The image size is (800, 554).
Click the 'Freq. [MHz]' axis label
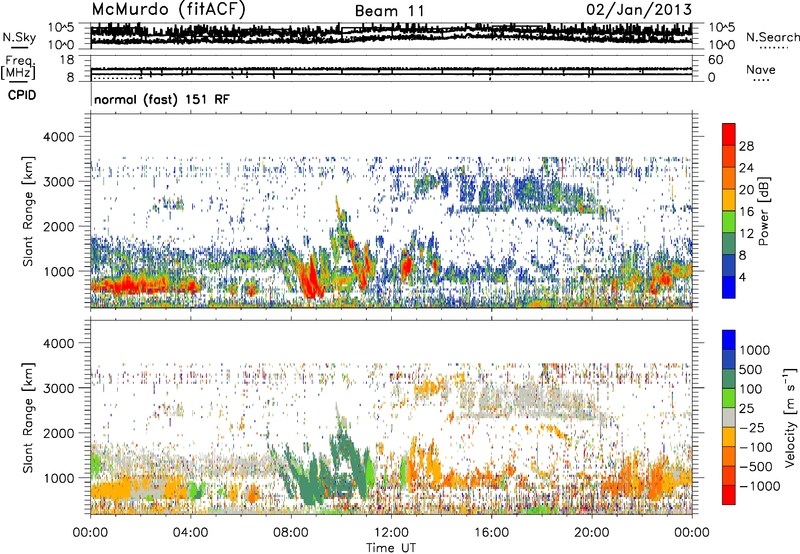[18, 68]
